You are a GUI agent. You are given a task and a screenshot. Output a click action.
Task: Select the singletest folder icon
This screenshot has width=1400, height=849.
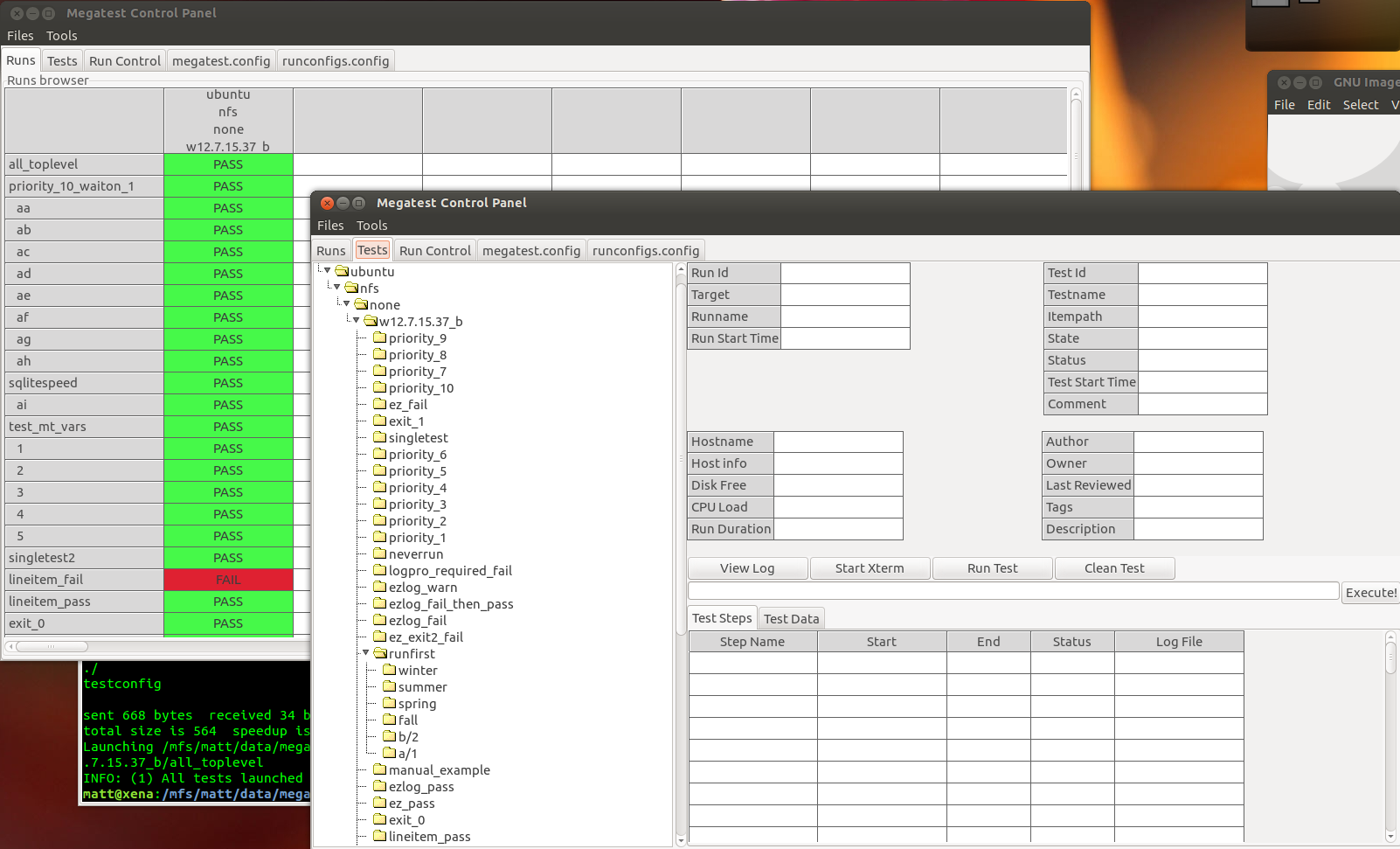tap(379, 437)
